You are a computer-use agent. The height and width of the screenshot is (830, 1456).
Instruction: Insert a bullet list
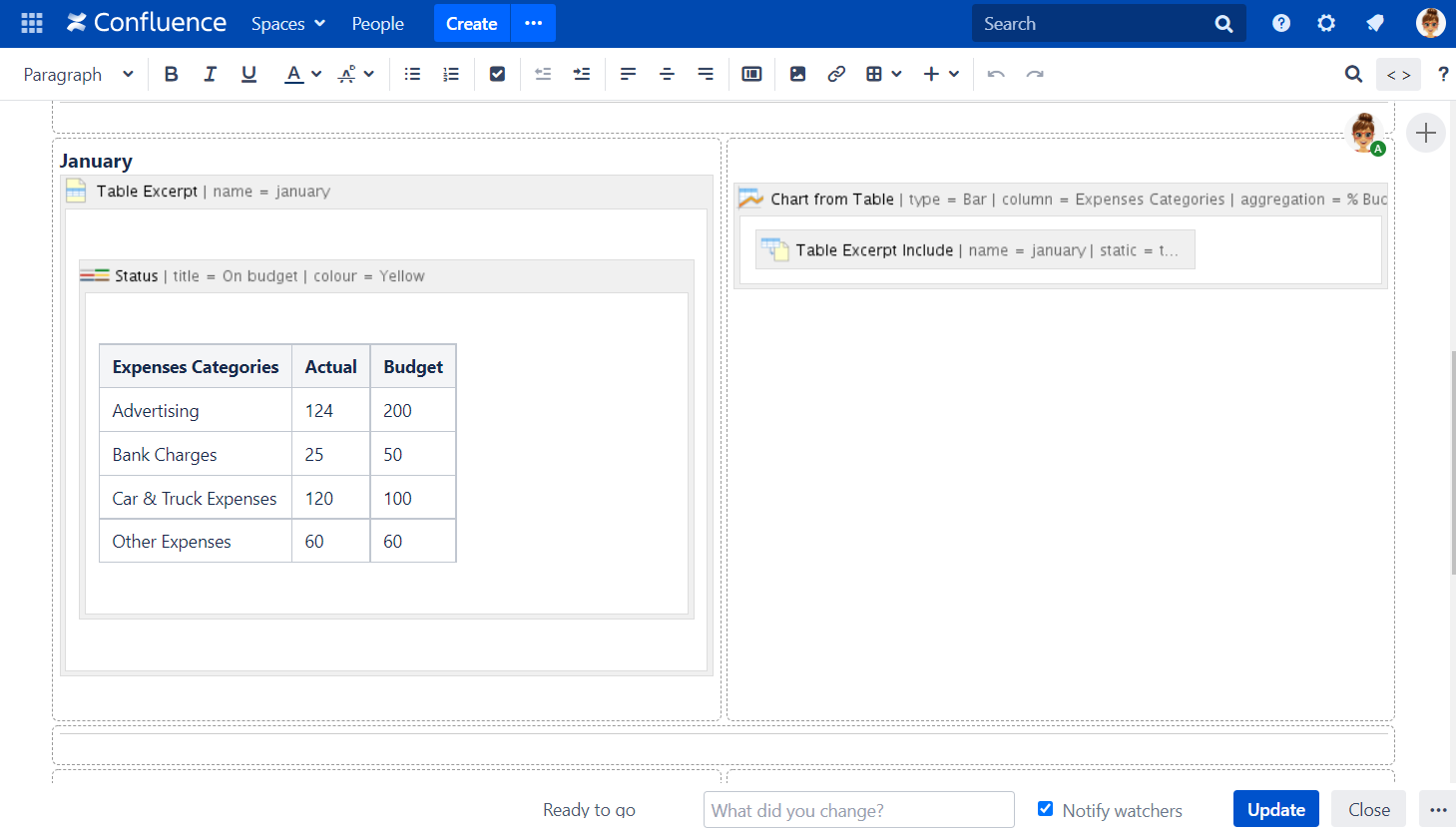(412, 74)
